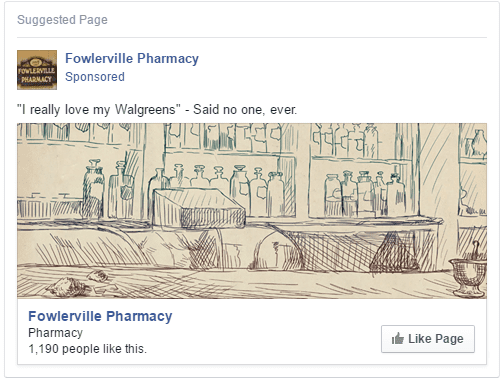Open the pharmacy sketch ad image

click(252, 211)
